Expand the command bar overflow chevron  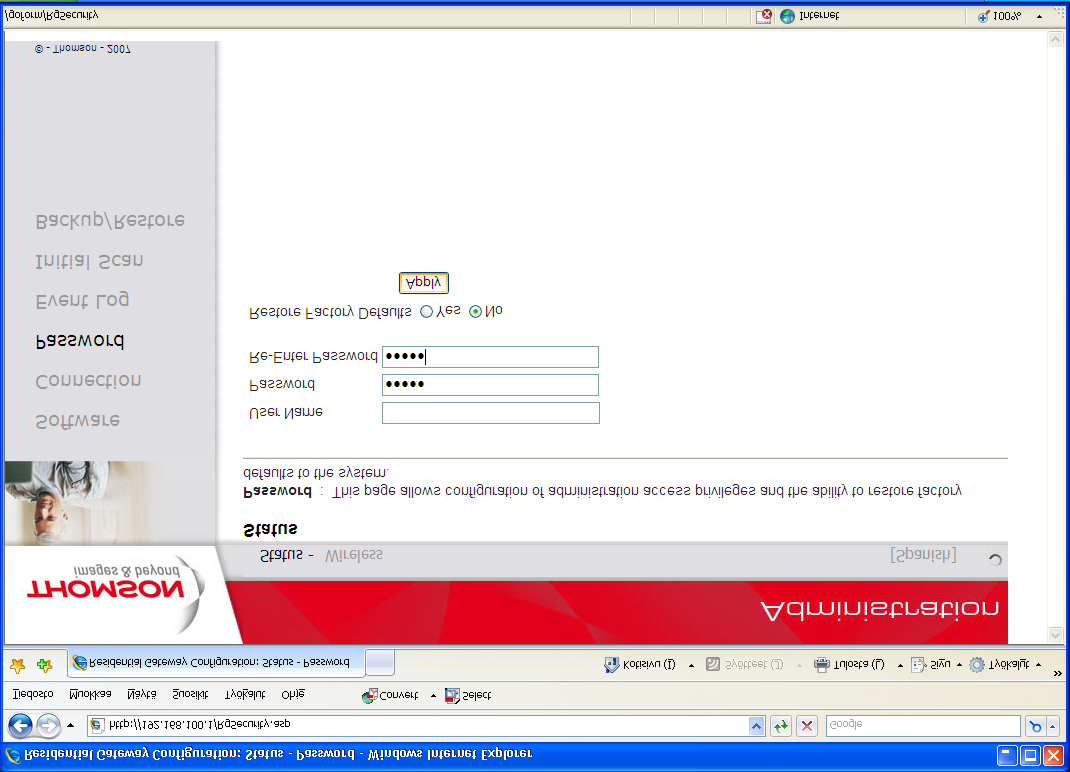(x=1058, y=673)
